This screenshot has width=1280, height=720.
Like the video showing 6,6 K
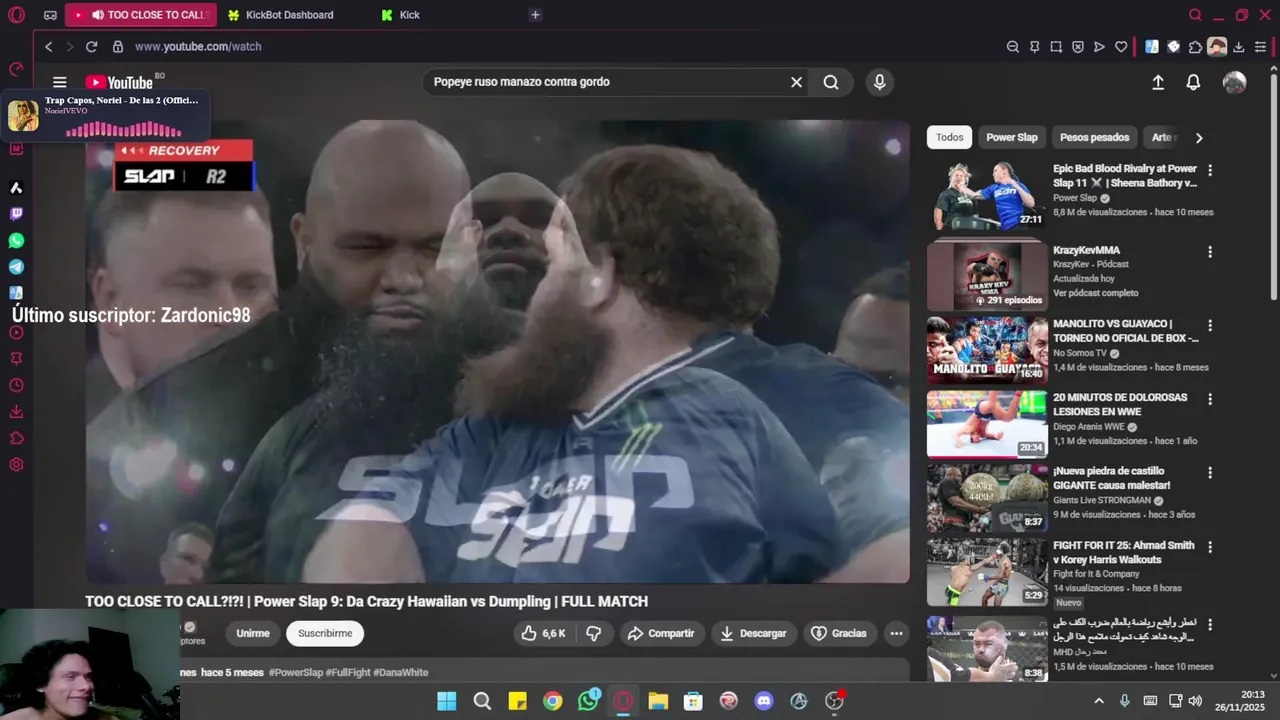tap(544, 633)
